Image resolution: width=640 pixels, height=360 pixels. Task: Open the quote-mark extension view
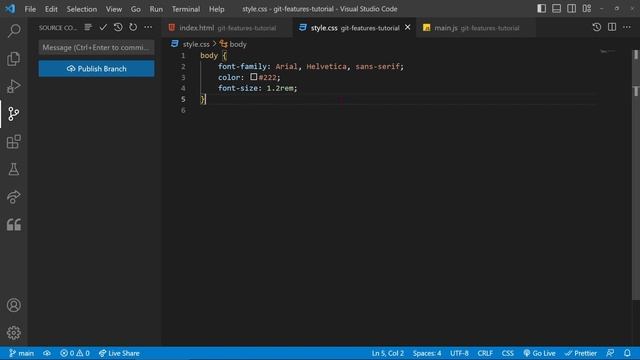[14, 224]
